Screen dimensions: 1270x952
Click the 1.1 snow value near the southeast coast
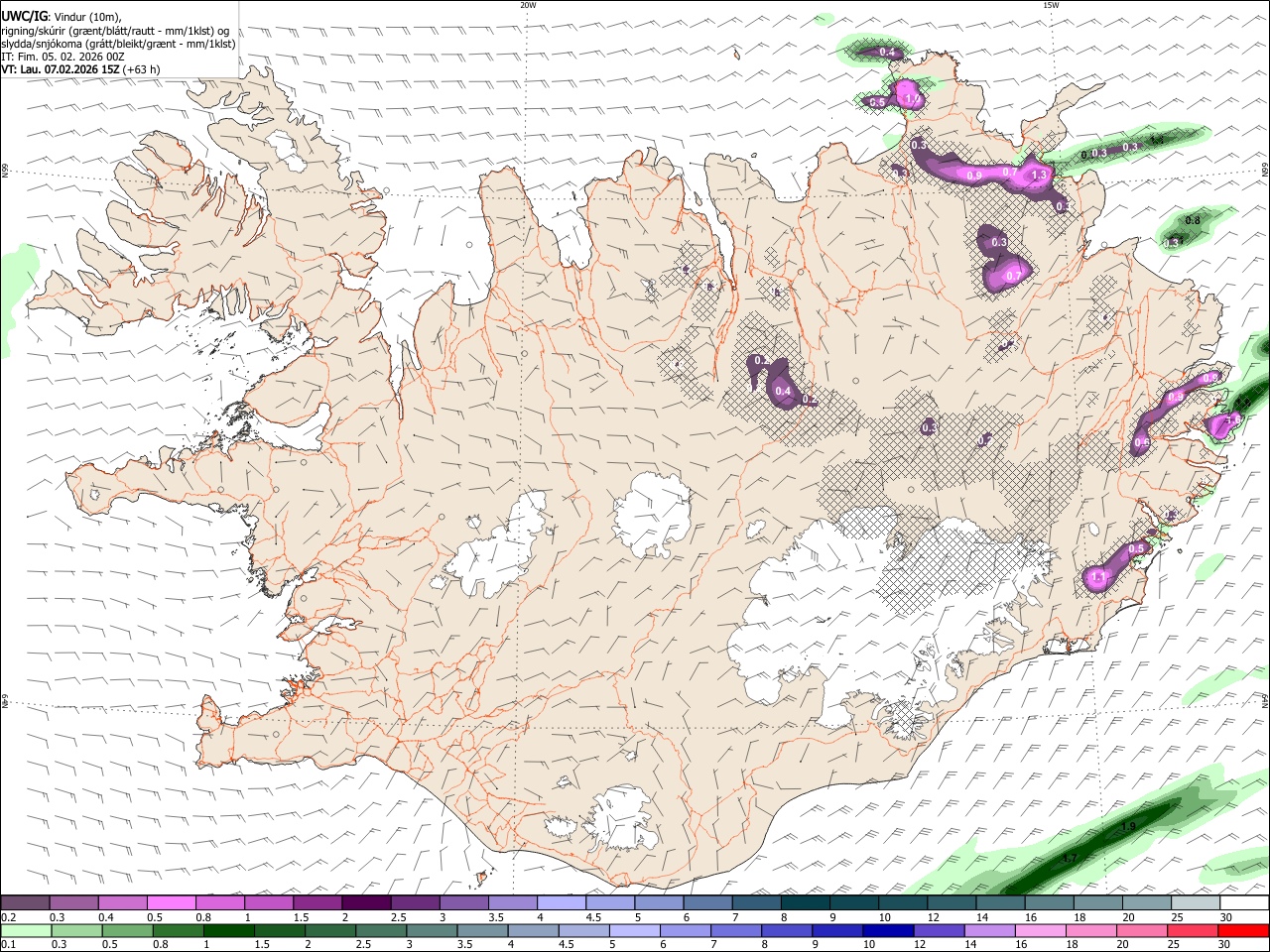tap(1098, 577)
